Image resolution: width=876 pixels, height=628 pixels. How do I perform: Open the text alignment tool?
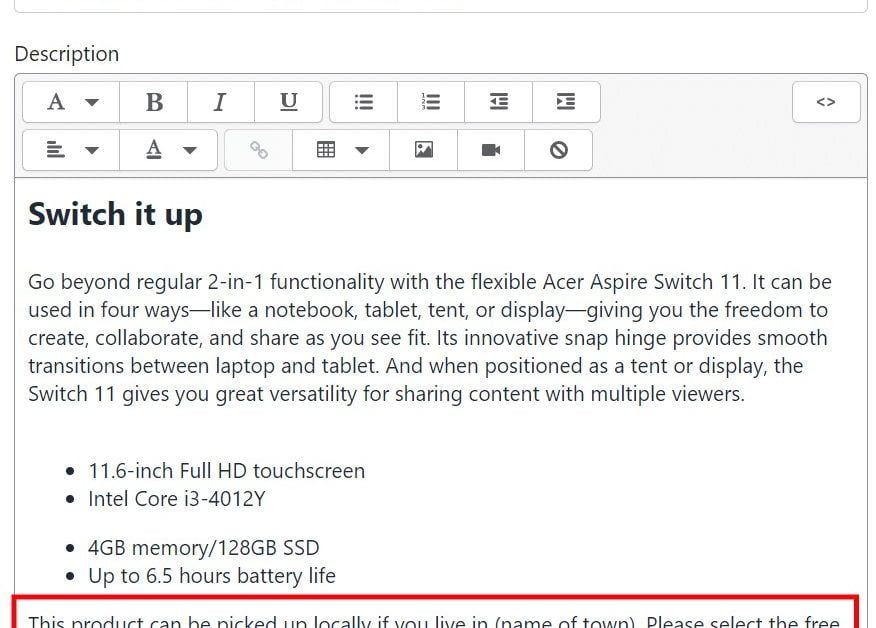pos(55,150)
